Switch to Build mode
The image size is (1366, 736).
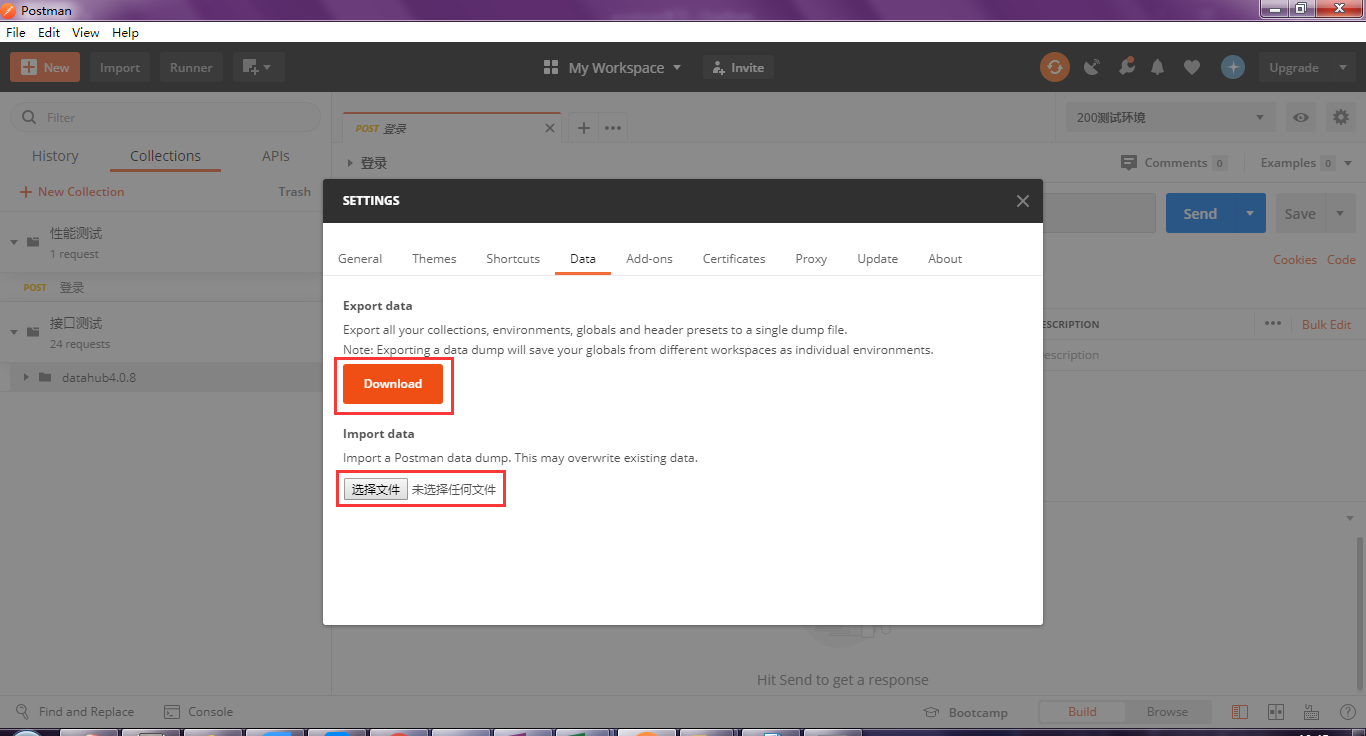1082,712
